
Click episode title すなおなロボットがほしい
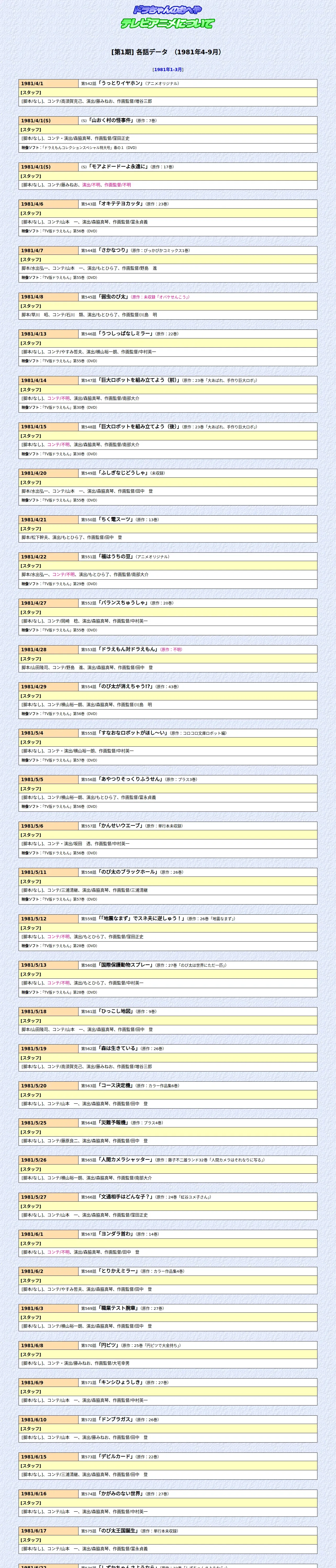(133, 733)
